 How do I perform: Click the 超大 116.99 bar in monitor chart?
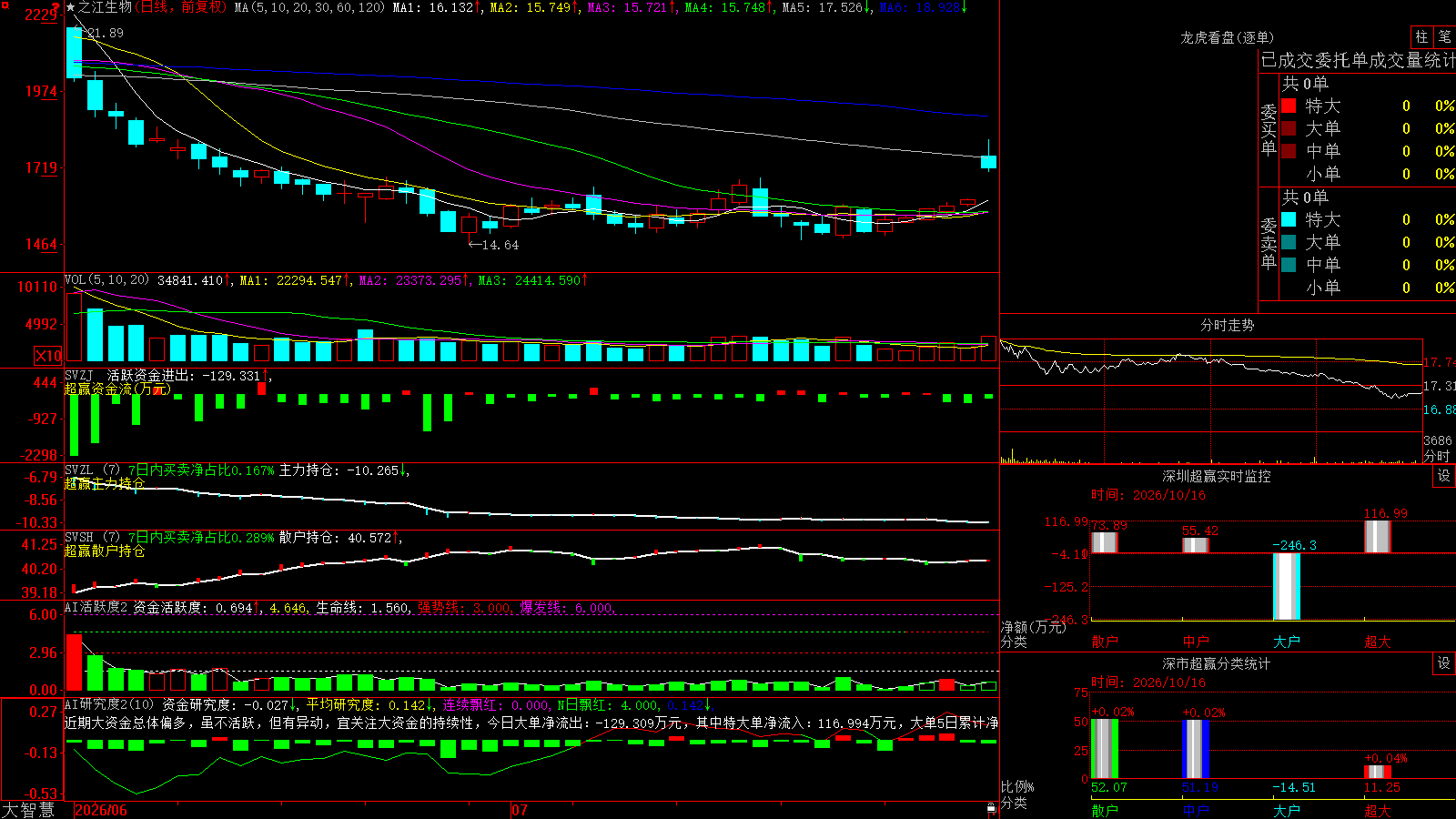(x=1378, y=536)
